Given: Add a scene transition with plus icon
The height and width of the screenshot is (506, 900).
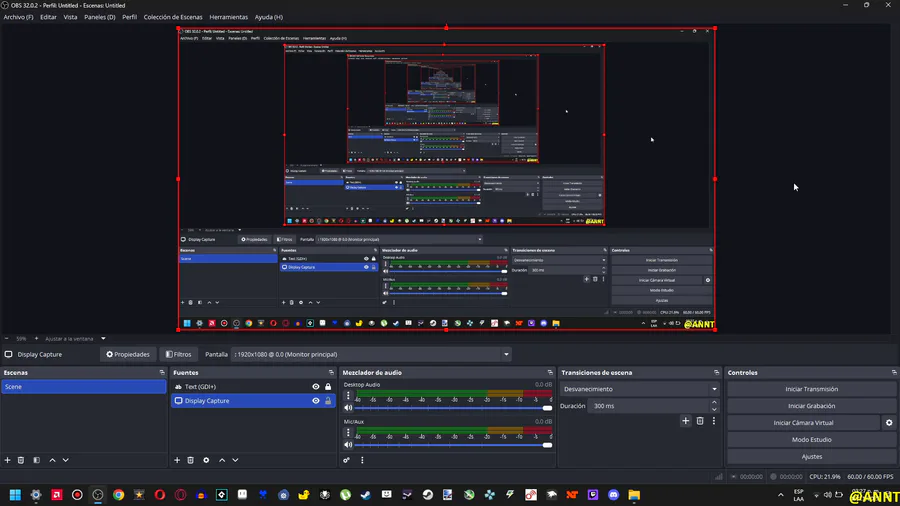Looking at the screenshot, I should tap(685, 421).
